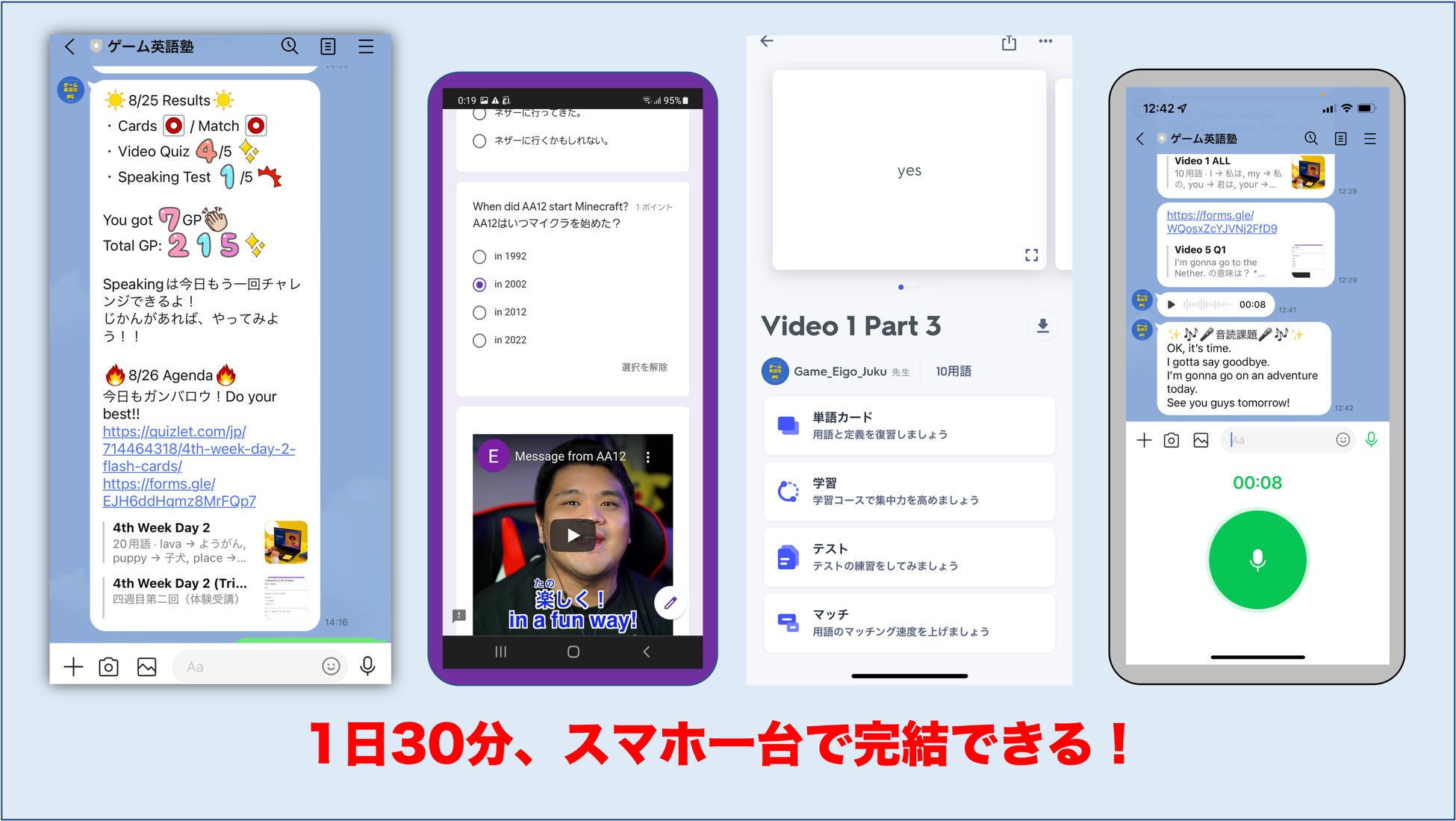
Task: Download the Video 1 Part 3 set
Action: coord(1043,326)
